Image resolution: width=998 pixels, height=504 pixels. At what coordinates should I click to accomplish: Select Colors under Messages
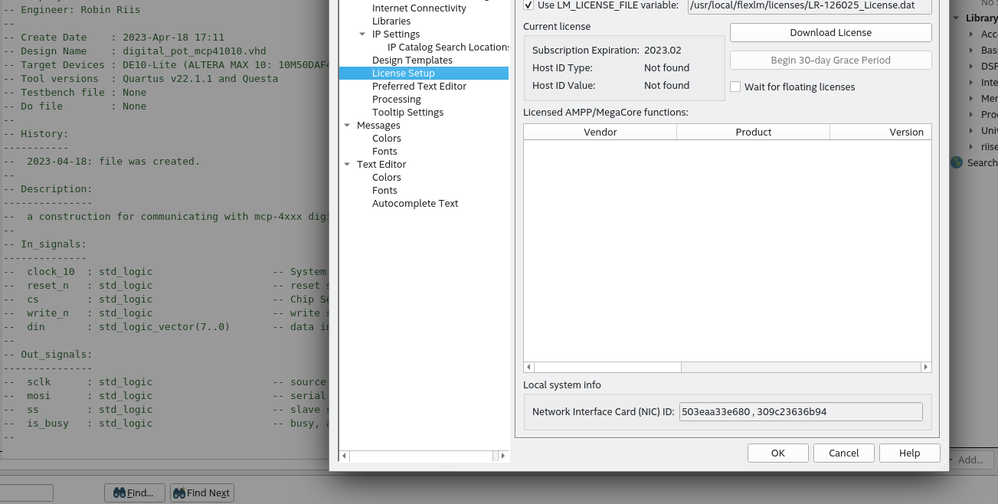387,138
